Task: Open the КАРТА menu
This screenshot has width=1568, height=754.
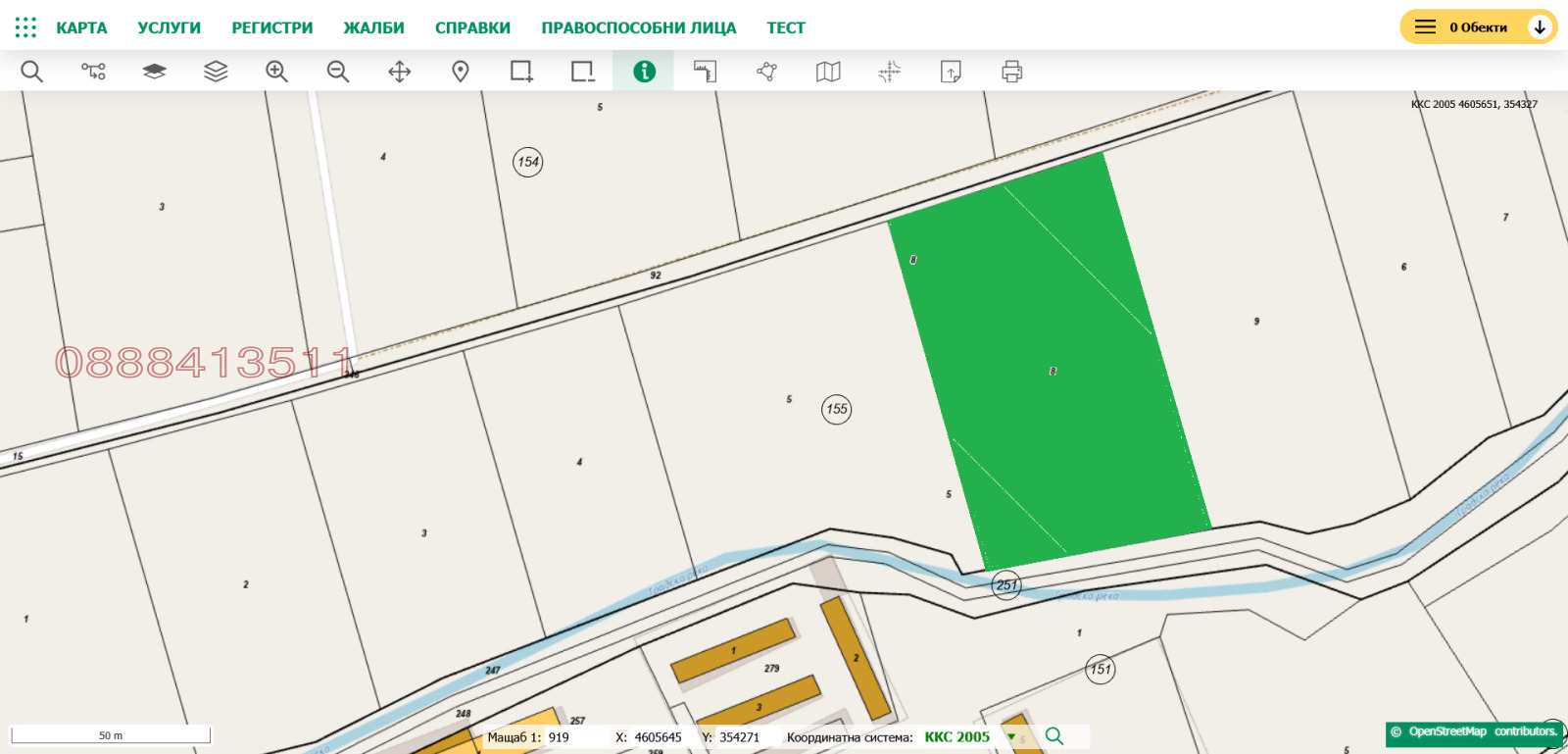Action: coord(81,27)
